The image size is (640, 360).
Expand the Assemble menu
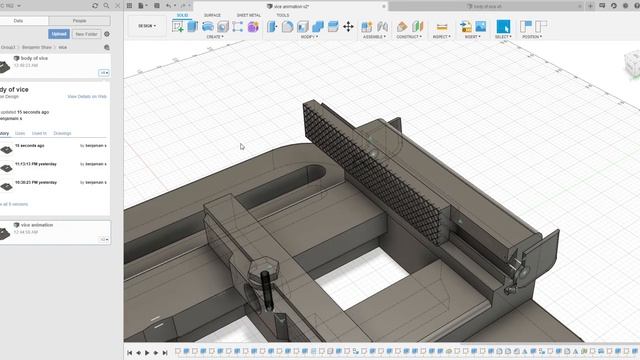coord(374,37)
